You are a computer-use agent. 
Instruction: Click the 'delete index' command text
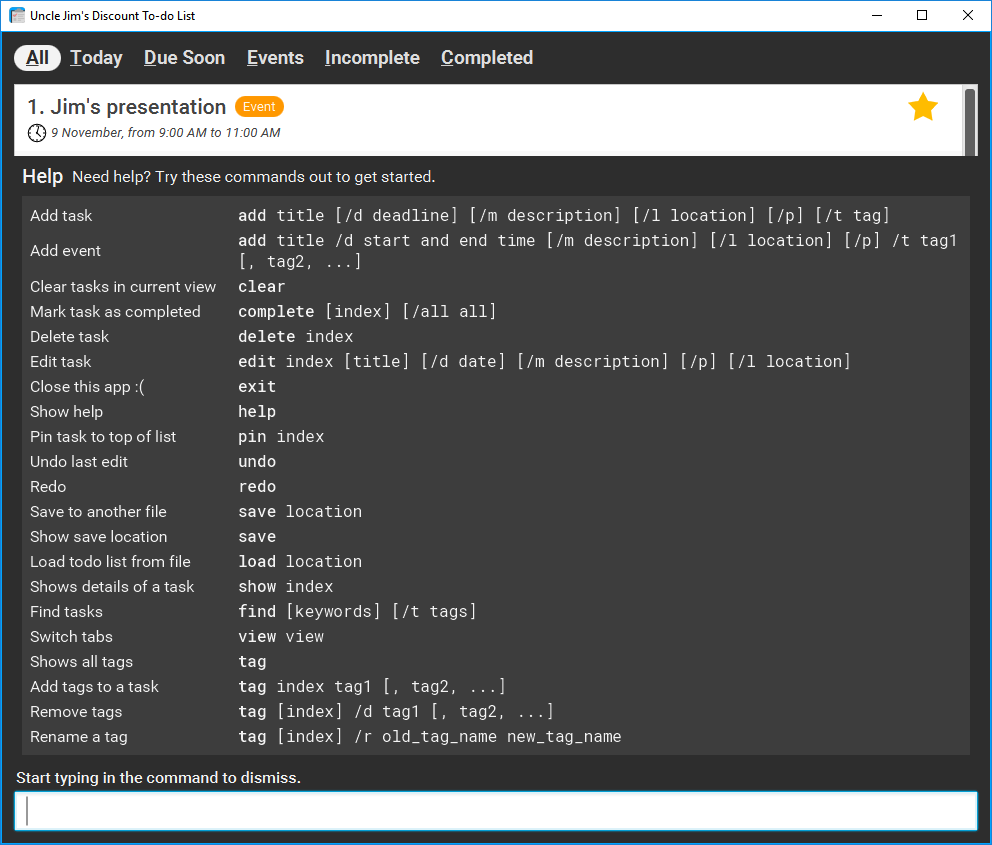pos(295,336)
